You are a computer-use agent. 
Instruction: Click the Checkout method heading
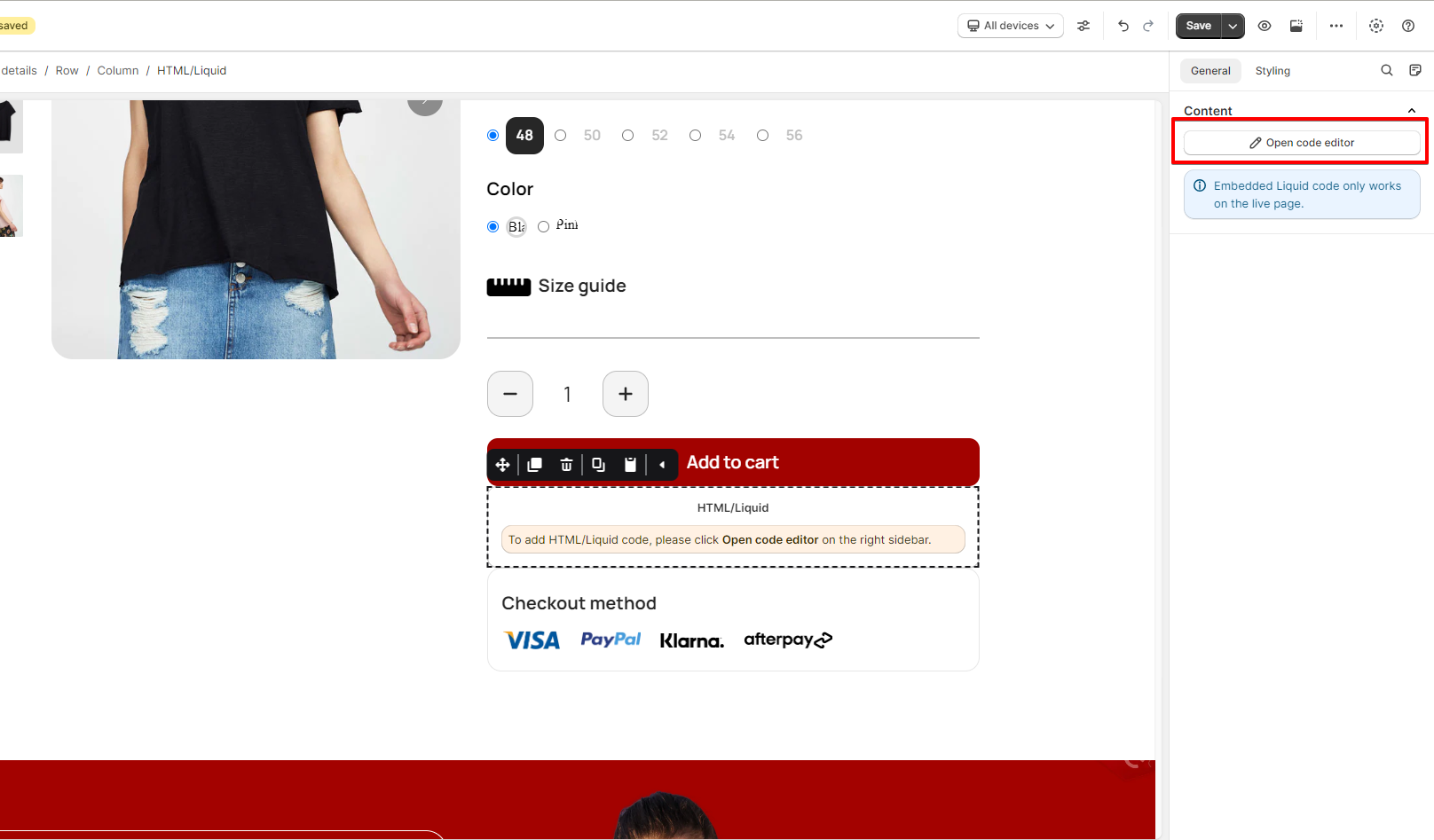(x=579, y=603)
